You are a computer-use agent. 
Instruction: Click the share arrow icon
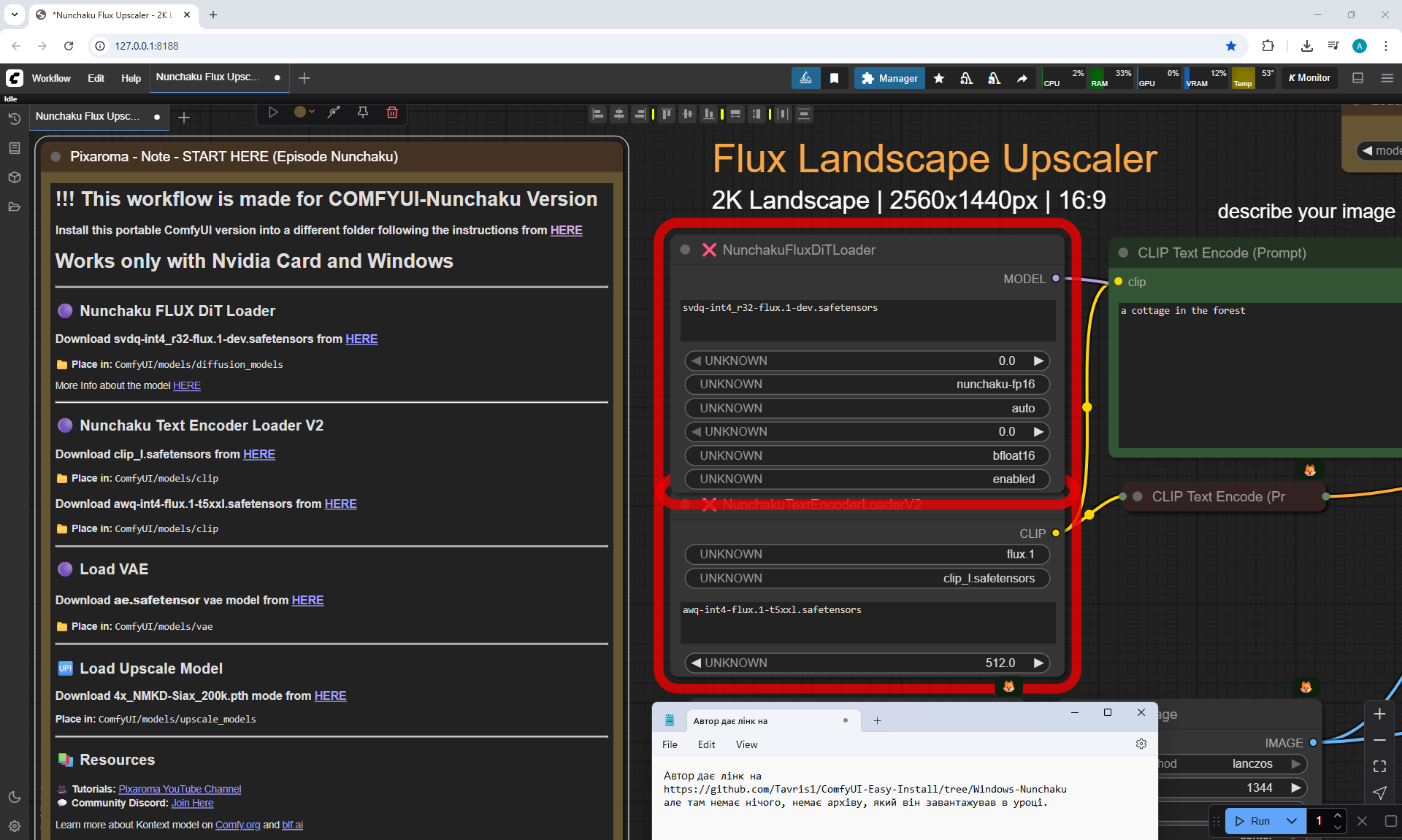tap(1022, 78)
